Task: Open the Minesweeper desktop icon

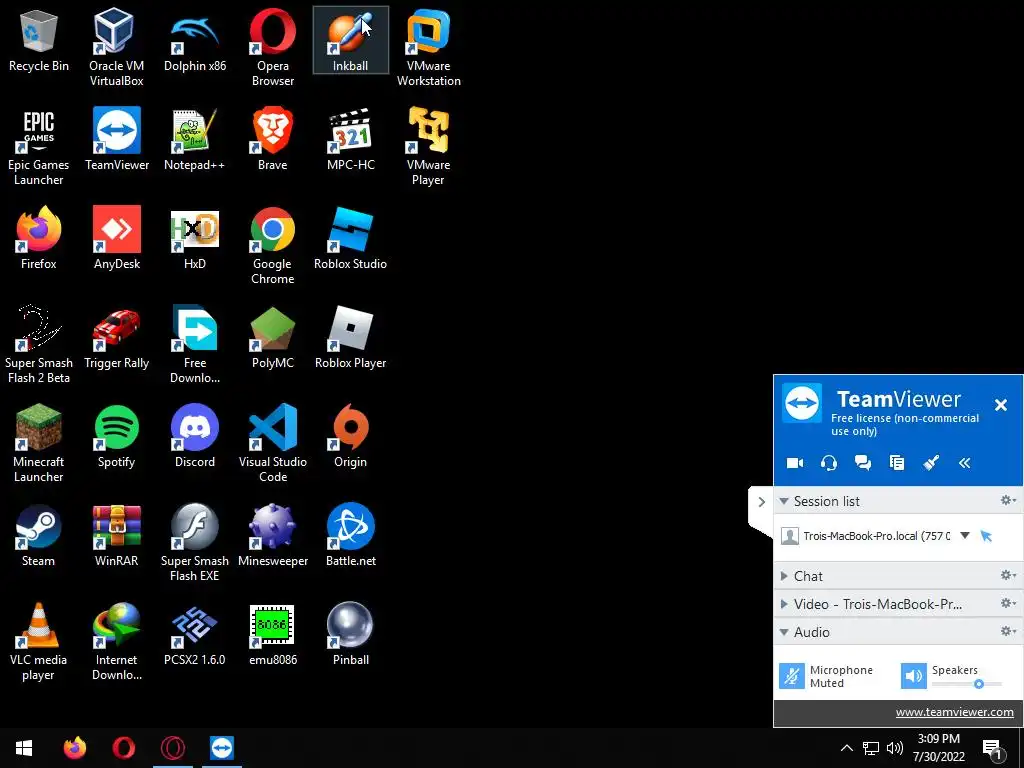Action: tap(272, 536)
